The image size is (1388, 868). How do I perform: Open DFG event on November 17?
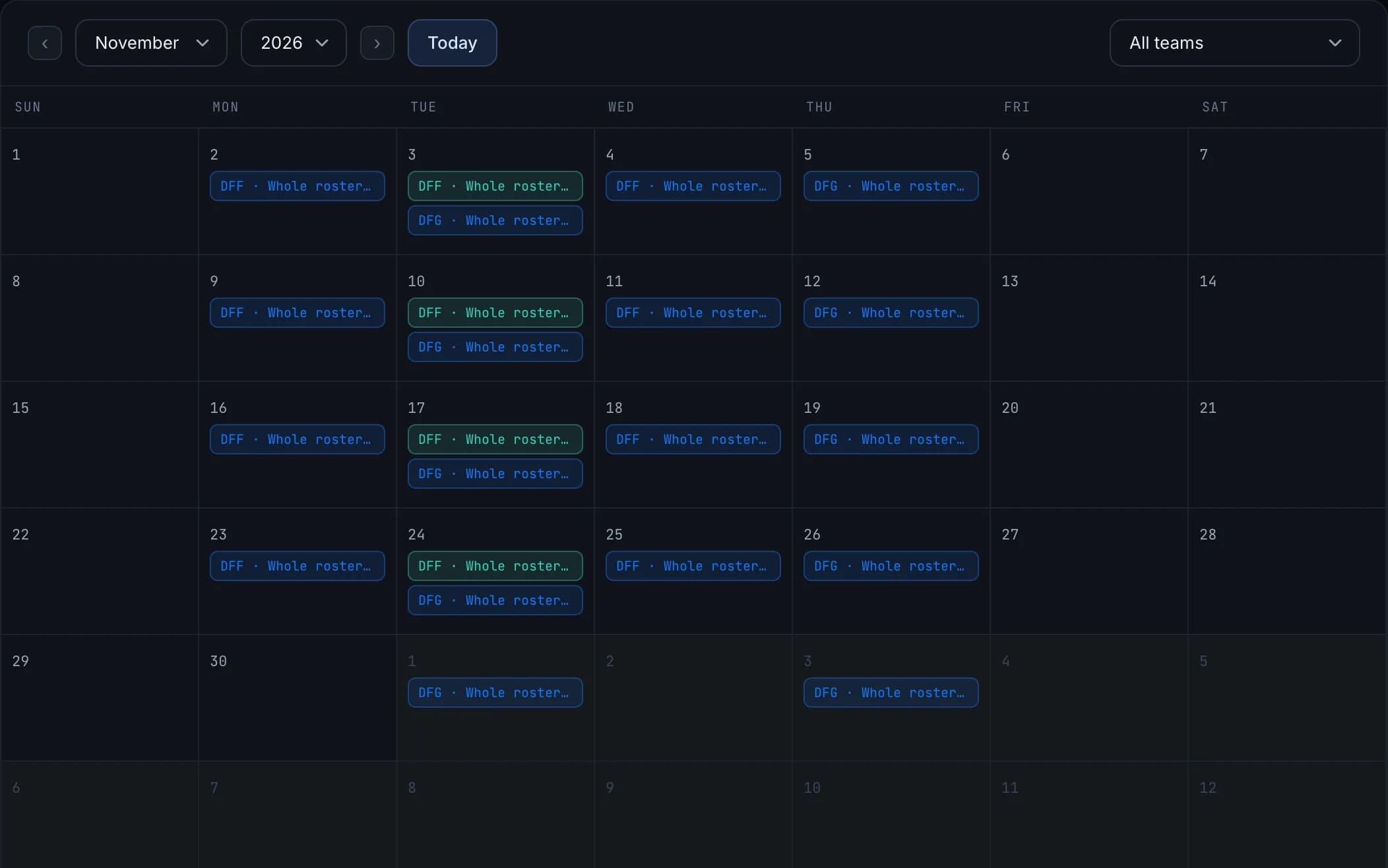tap(495, 474)
